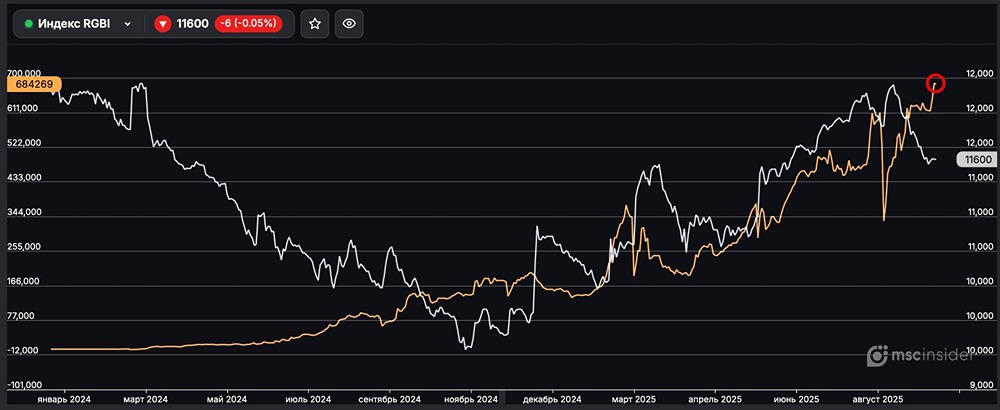Click январь 2024 on the time axis
Image resolution: width=1000 pixels, height=410 pixels.
click(64, 399)
